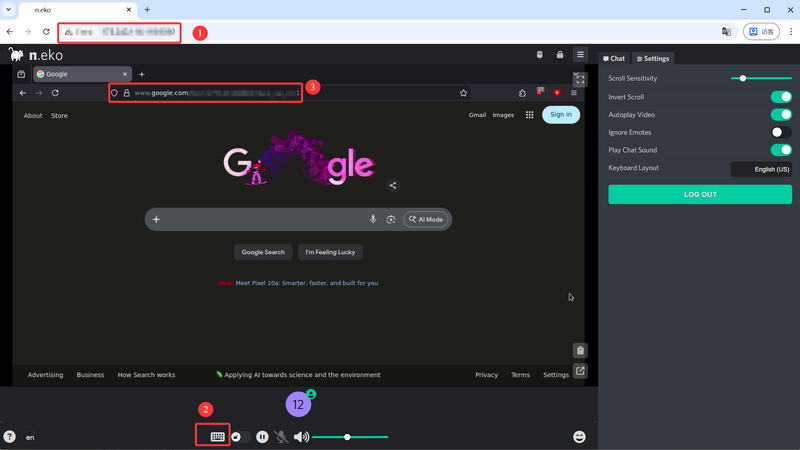The image size is (800, 450).
Task: Open the inner Firefox application menu
Action: [574, 93]
